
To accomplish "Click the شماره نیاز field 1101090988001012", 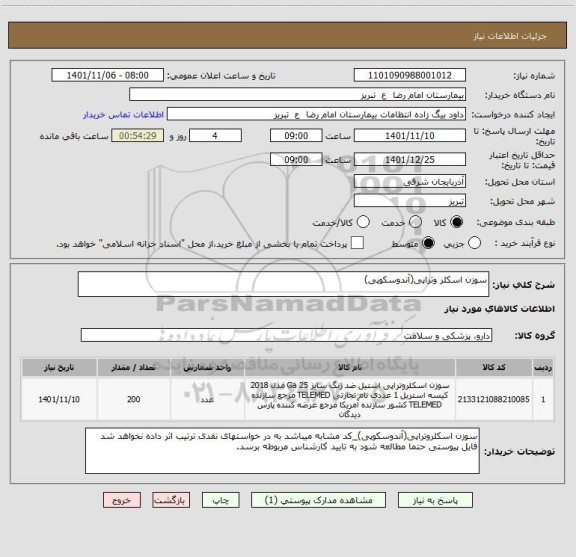I will tap(410, 75).
